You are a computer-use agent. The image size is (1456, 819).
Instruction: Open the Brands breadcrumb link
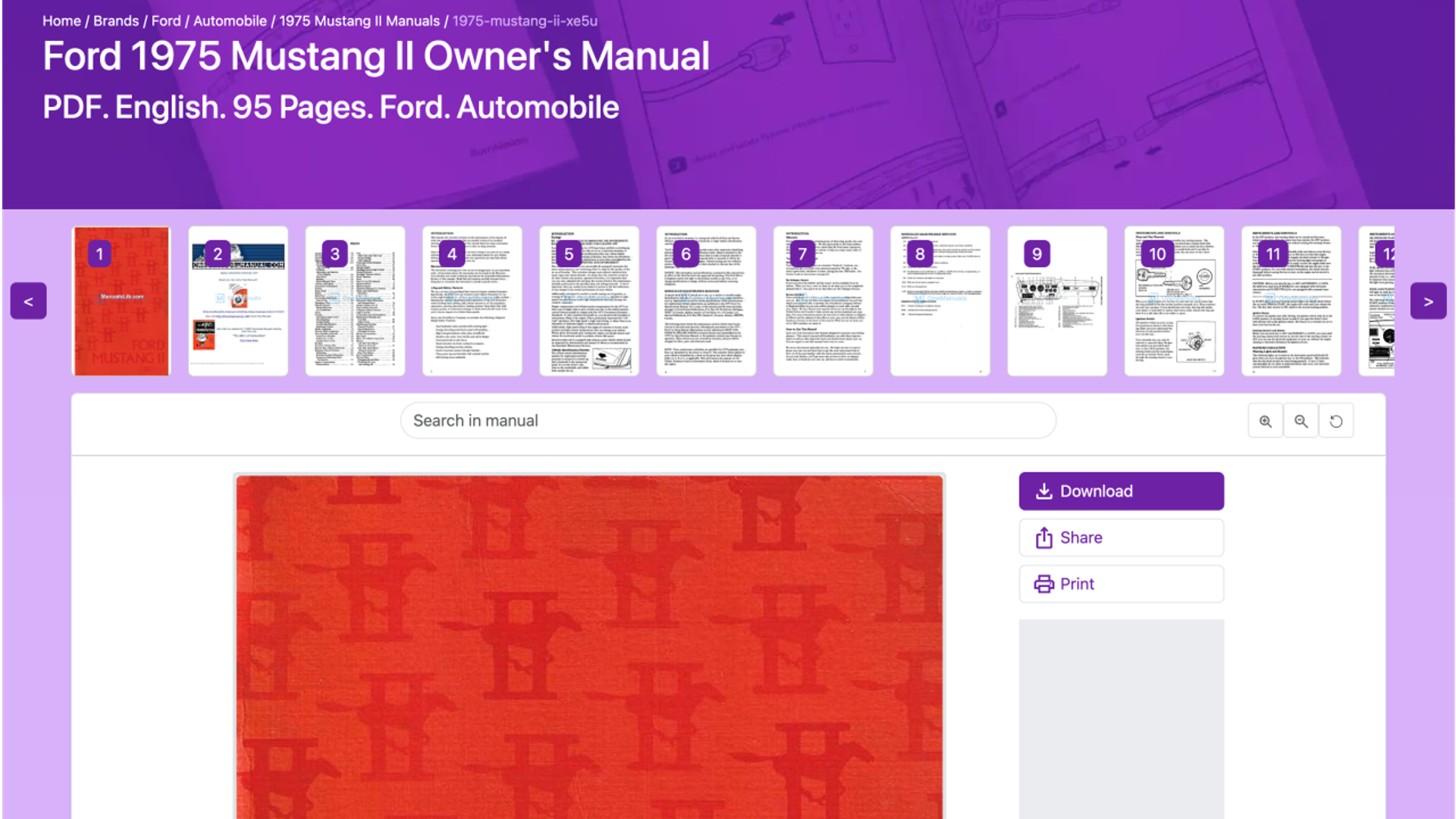[116, 21]
